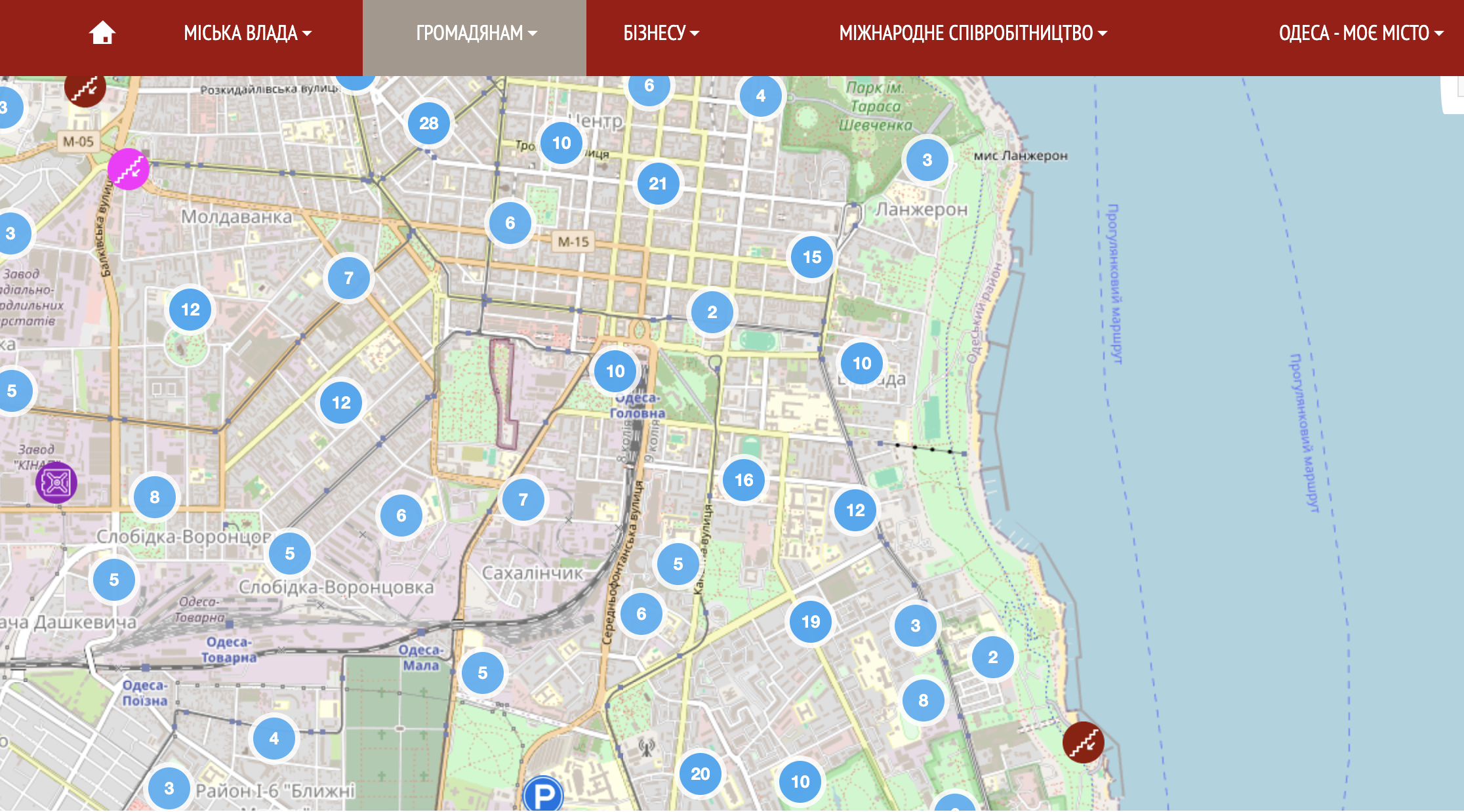Select cluster 2 marker near the stadium
This screenshot has width=1464, height=812.
pos(712,312)
